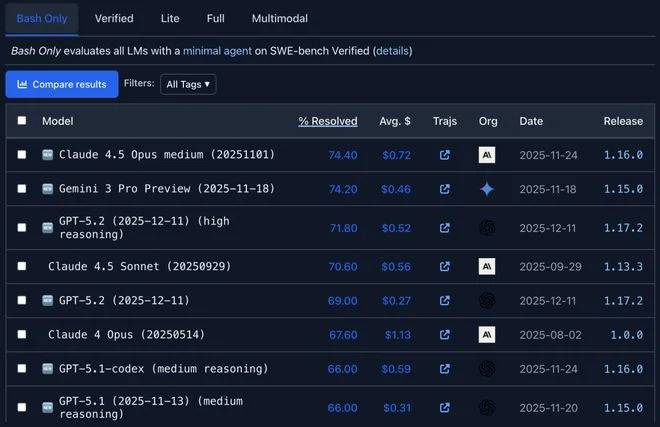660x427 pixels.
Task: Open trajectory link for Gemini 3 Pro Preview
Action: [x=445, y=188]
